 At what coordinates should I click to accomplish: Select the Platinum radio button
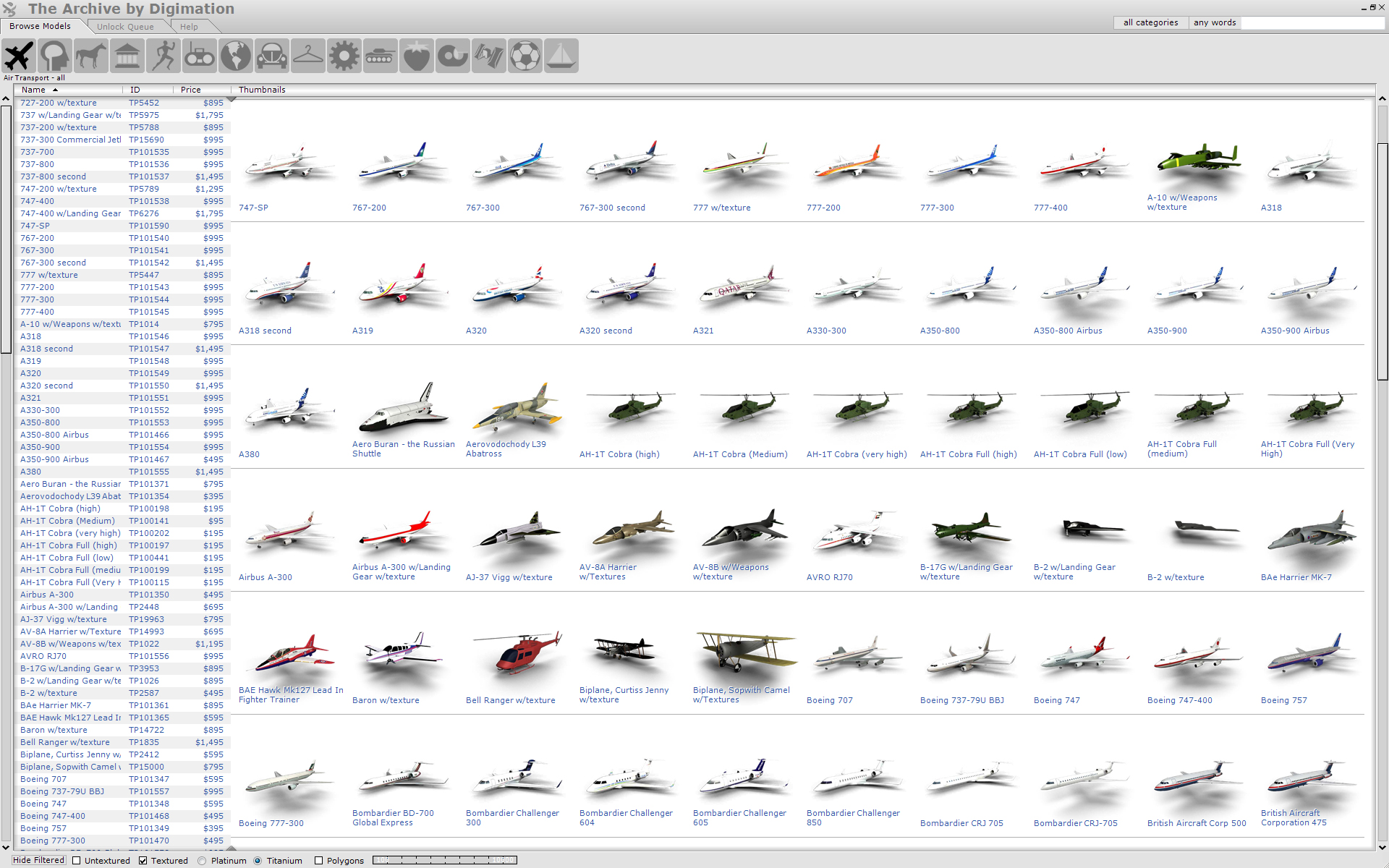pos(202,861)
